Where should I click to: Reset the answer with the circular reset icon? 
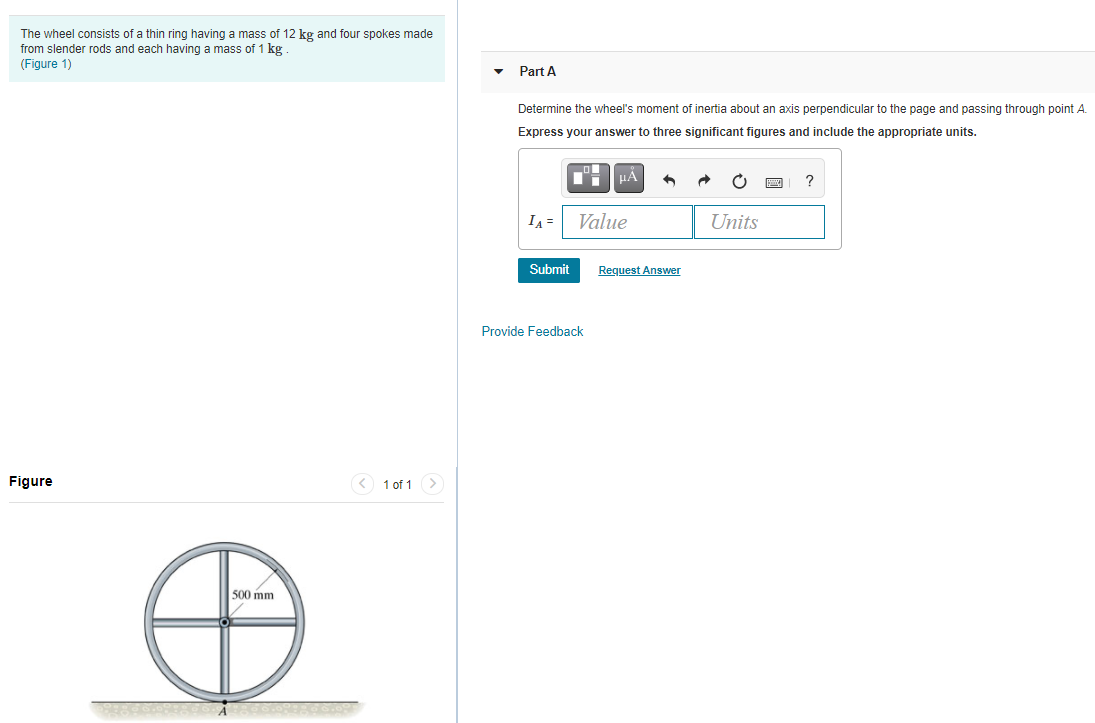pos(739,180)
